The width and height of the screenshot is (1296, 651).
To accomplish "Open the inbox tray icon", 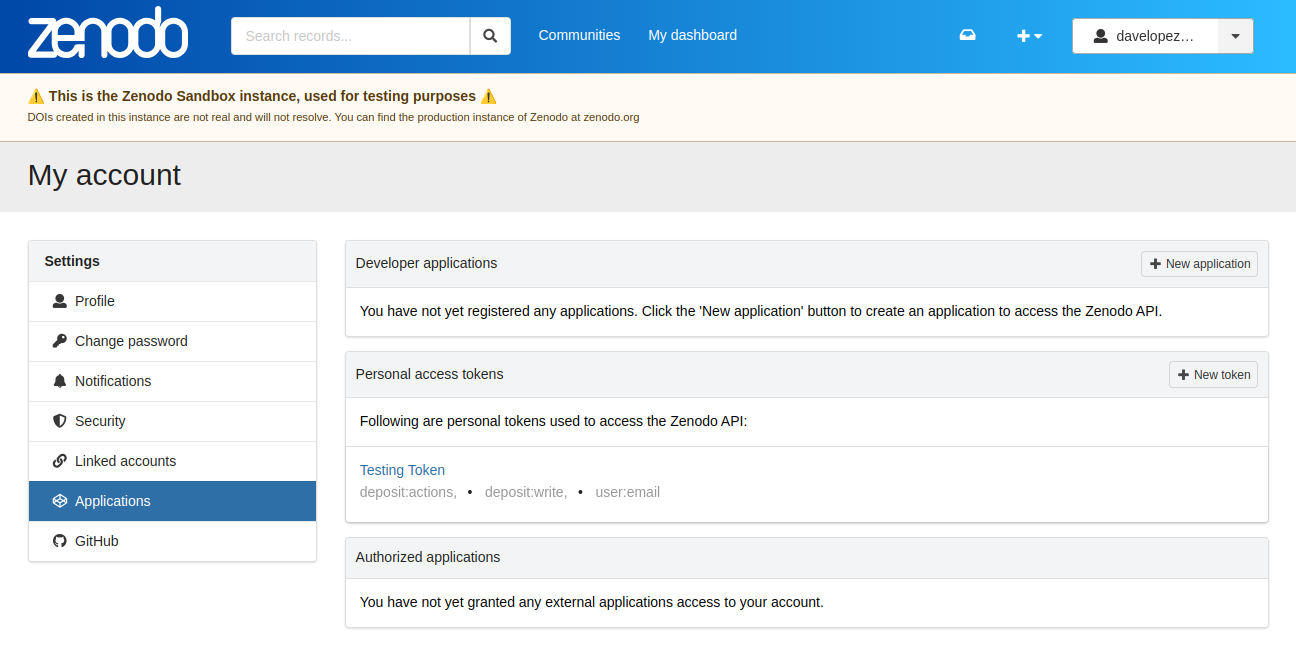I will tap(967, 36).
